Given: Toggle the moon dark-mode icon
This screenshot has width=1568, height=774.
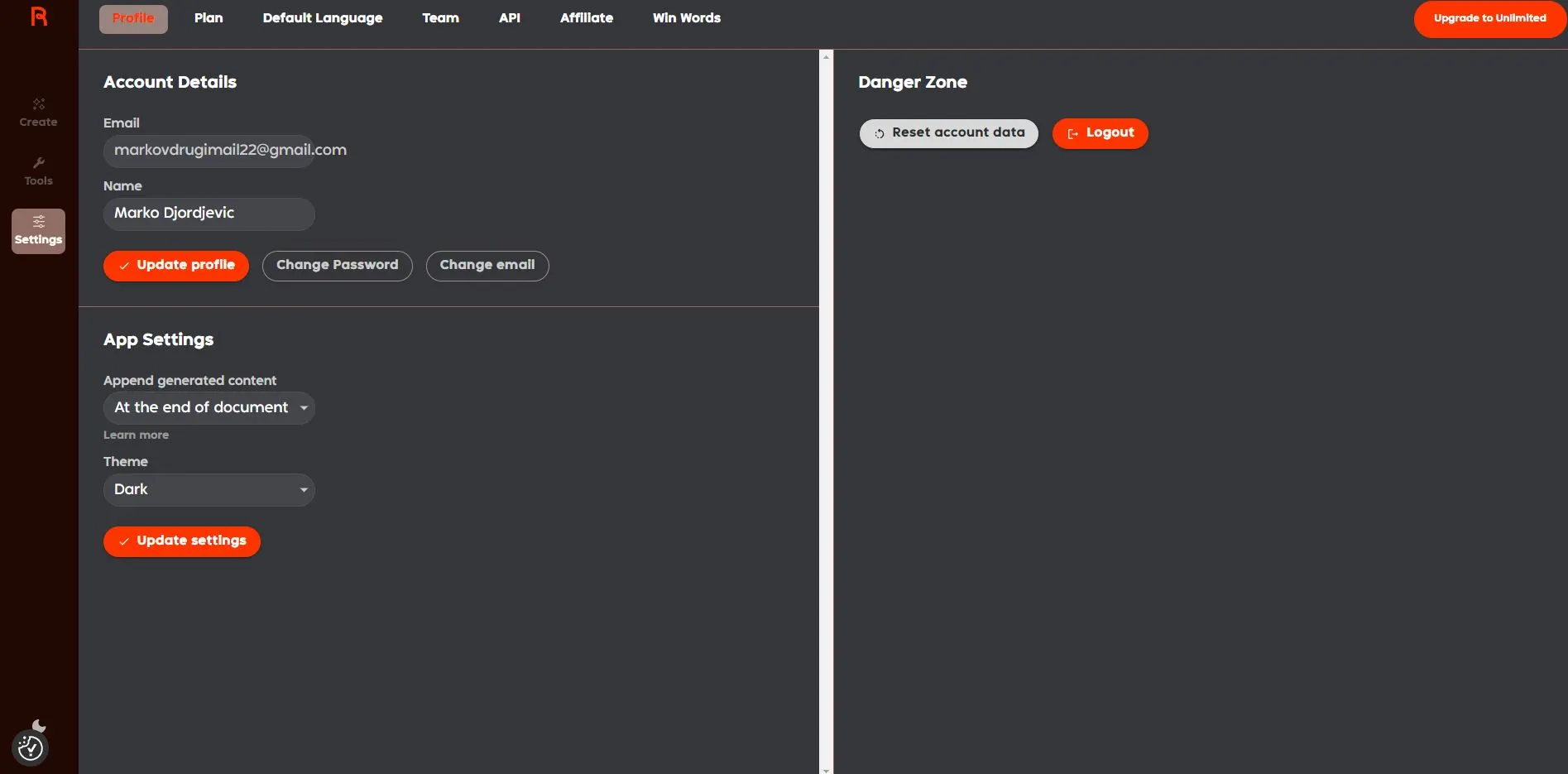Looking at the screenshot, I should [39, 726].
